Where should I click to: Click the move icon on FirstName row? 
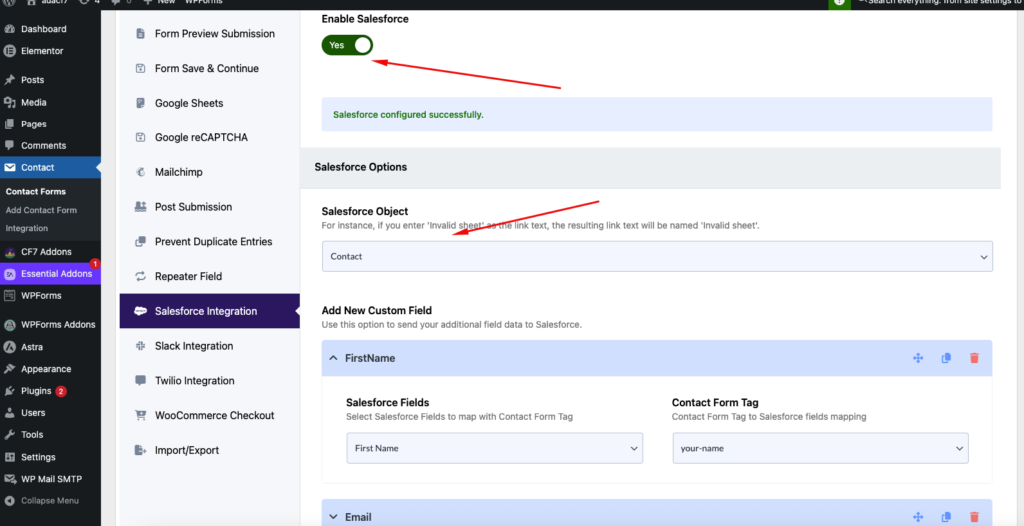[x=917, y=358]
